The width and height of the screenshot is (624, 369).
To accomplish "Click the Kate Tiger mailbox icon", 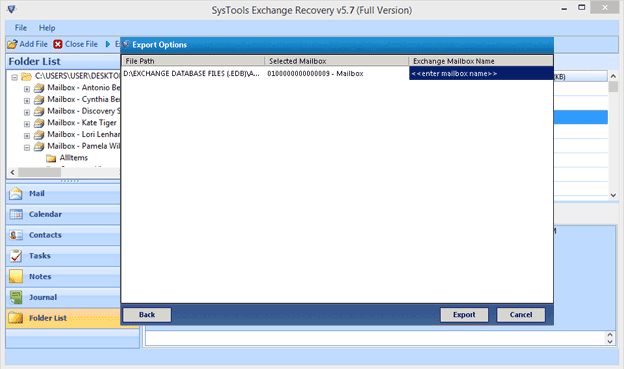I will (39, 123).
